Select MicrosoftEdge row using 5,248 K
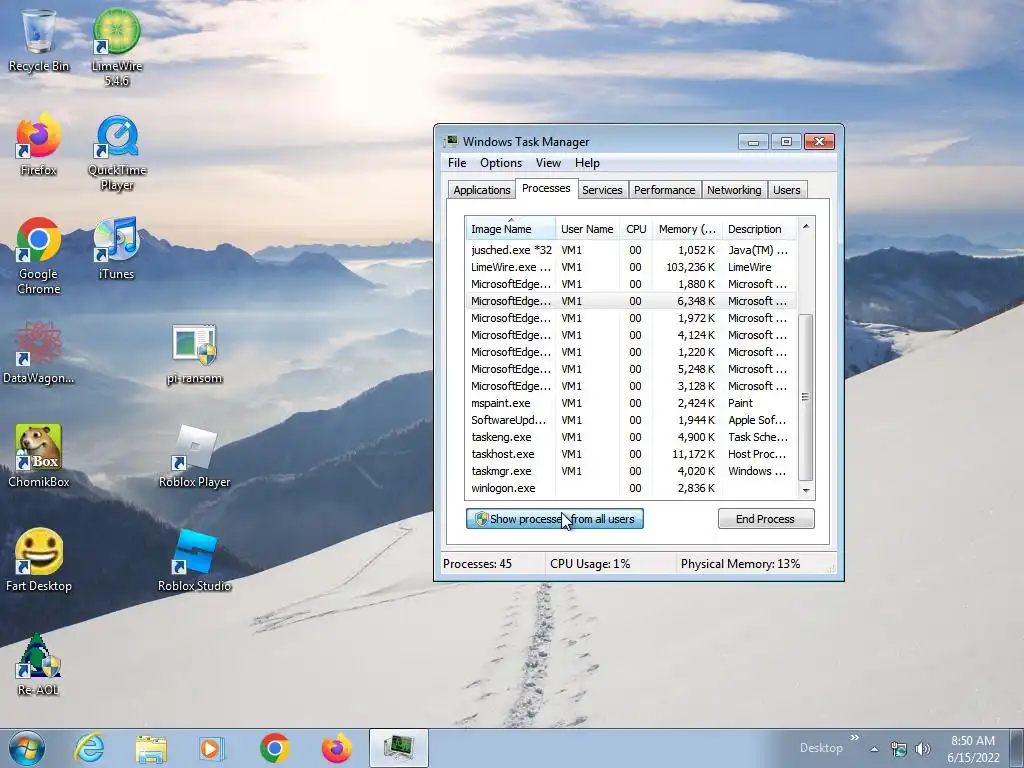The width and height of the screenshot is (1024, 768). coord(631,369)
